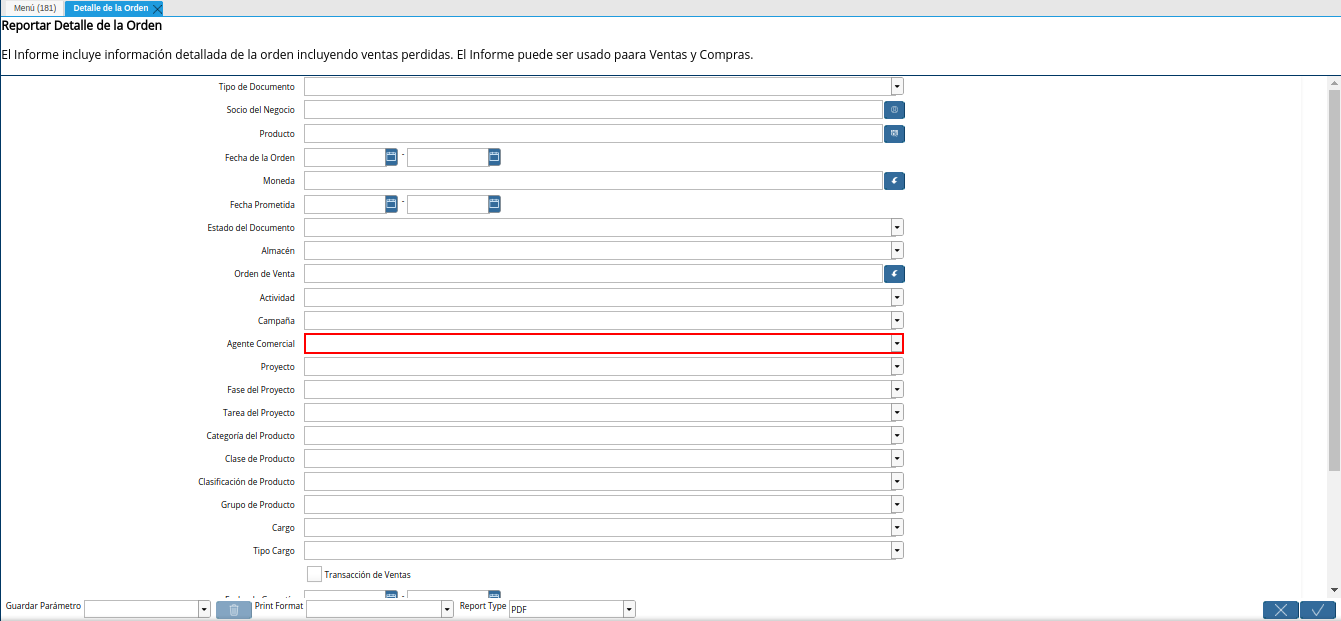Screen dimensions: 1341x621
Task: Open the second Fecha Prometida calendar
Action: [x=494, y=204]
